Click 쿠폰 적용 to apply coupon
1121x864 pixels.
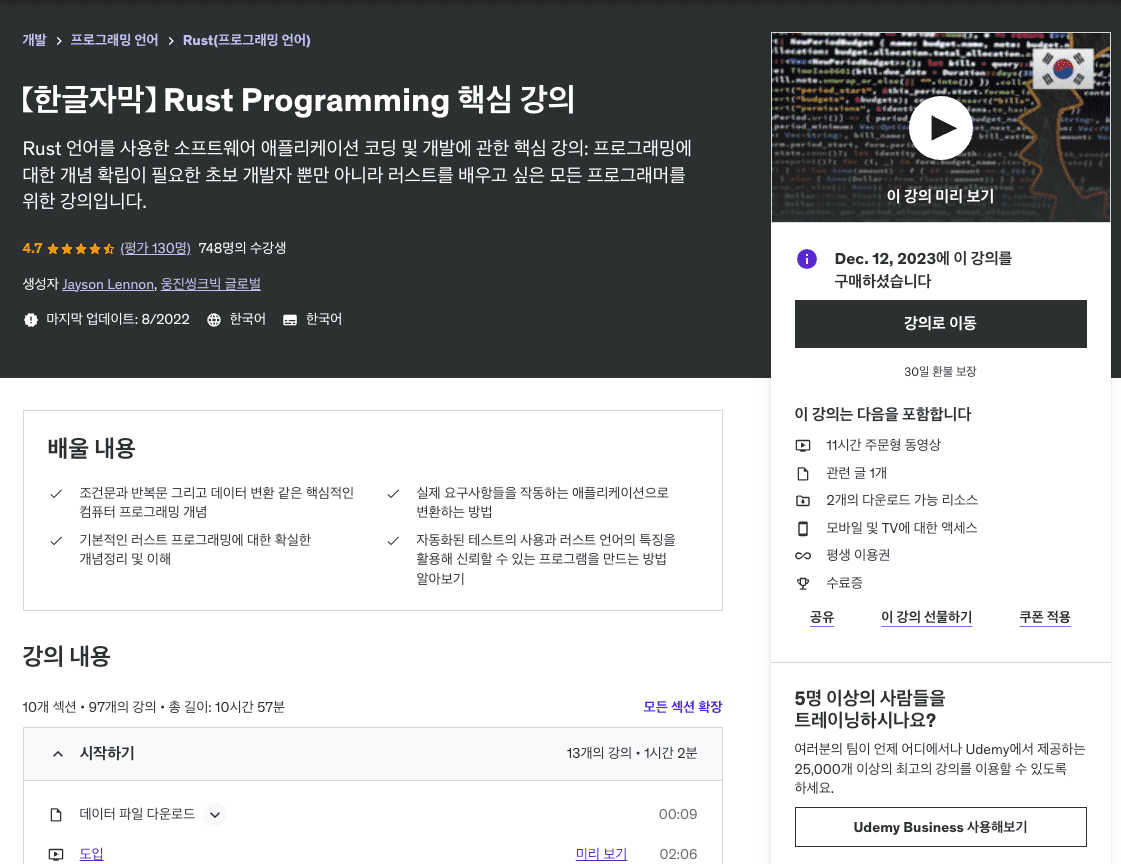click(x=1045, y=617)
